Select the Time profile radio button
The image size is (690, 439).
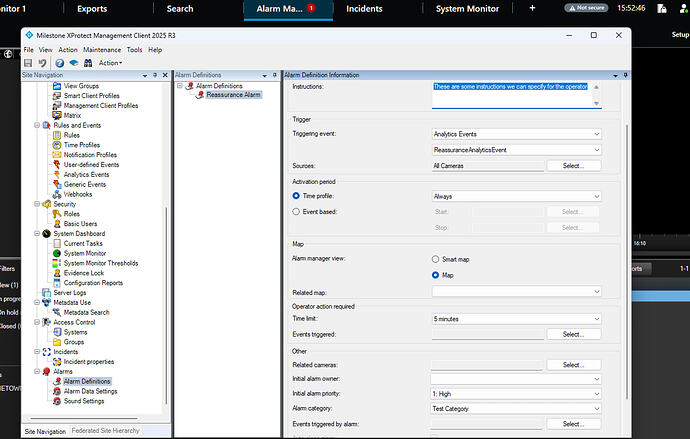point(296,196)
